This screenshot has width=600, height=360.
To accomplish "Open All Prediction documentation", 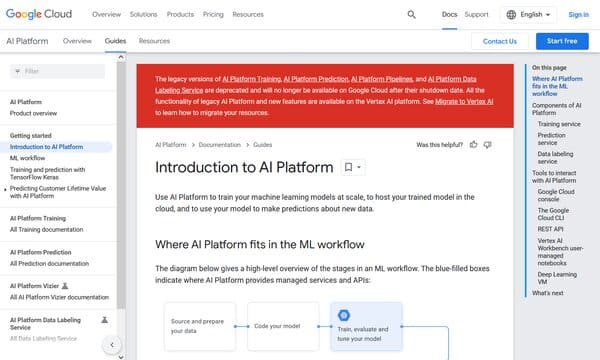I will [49, 264].
